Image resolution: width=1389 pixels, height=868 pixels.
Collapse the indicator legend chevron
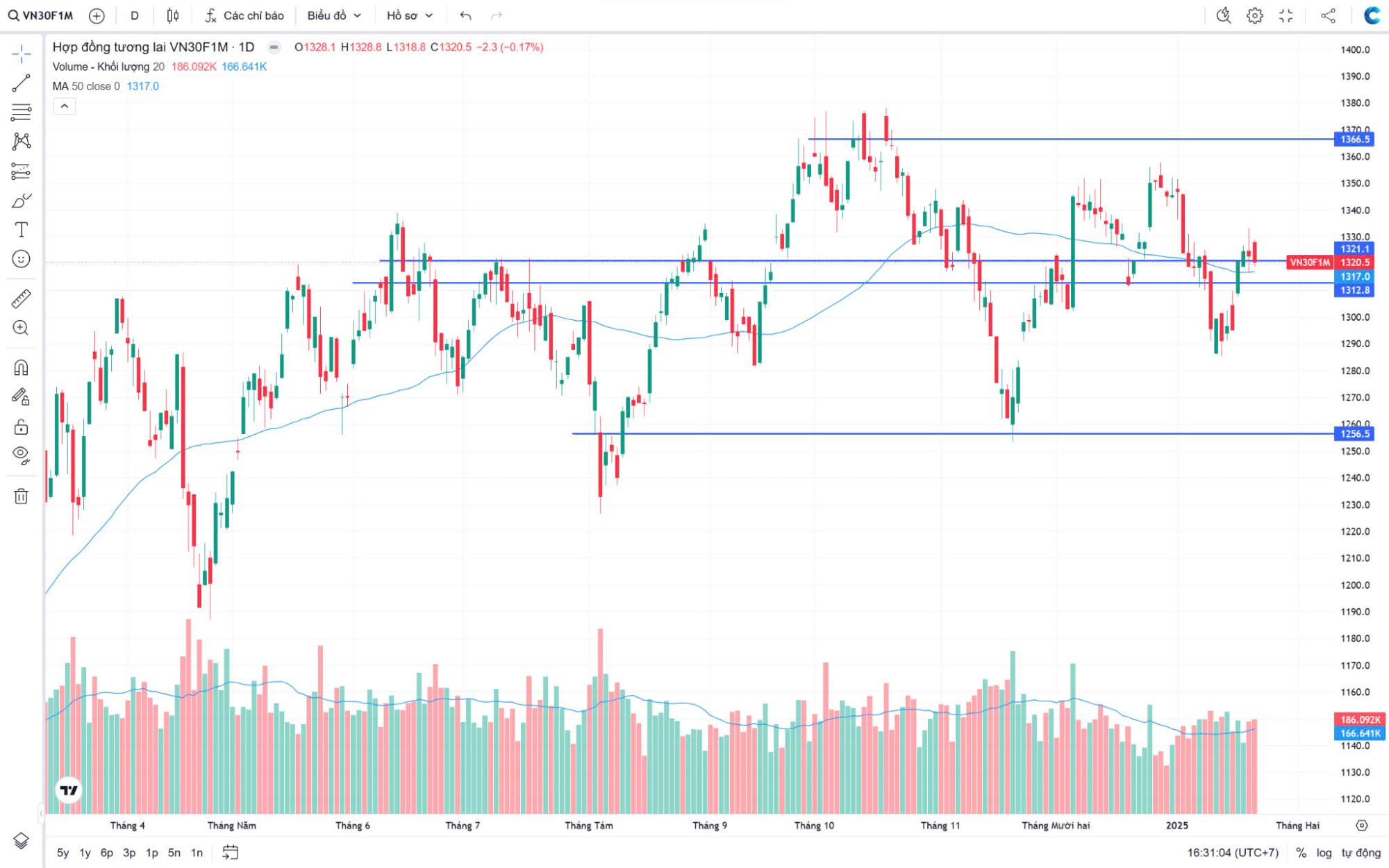(64, 106)
